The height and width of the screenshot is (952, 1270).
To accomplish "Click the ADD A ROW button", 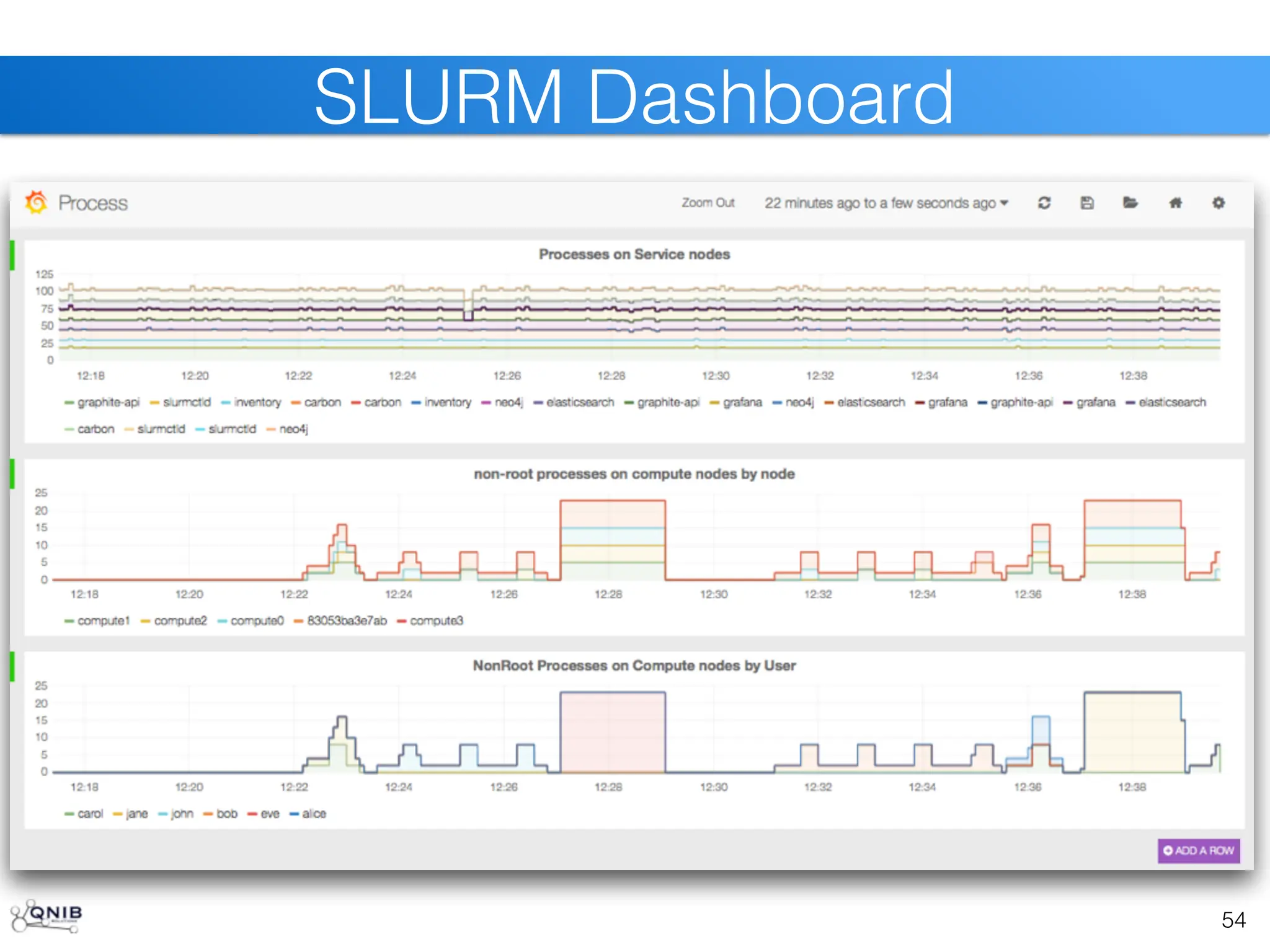I will click(x=1198, y=850).
